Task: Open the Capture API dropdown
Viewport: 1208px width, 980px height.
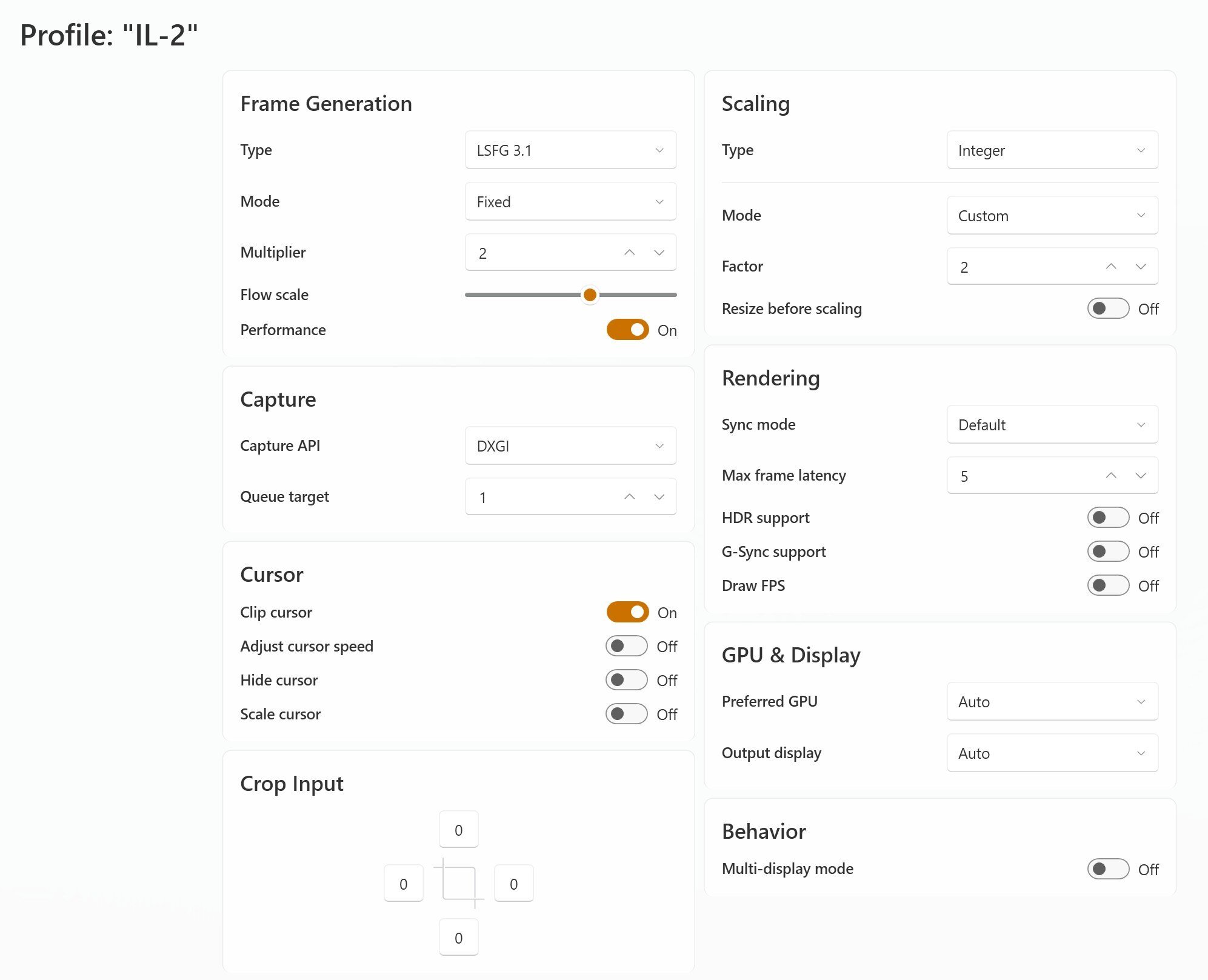Action: (x=570, y=446)
